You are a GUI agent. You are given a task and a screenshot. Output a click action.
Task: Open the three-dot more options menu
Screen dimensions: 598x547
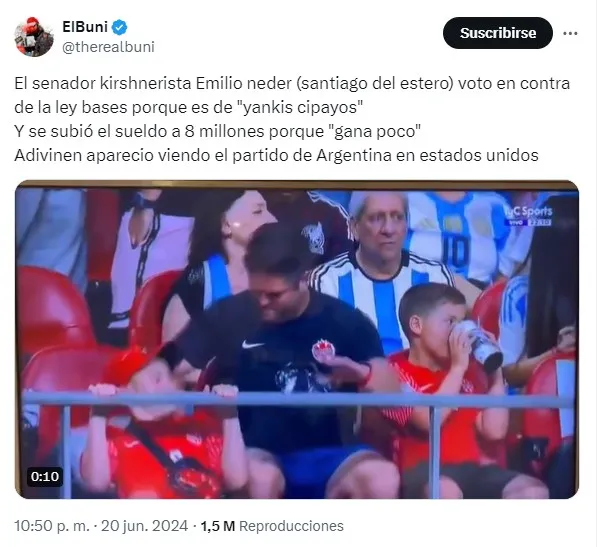pos(570,34)
